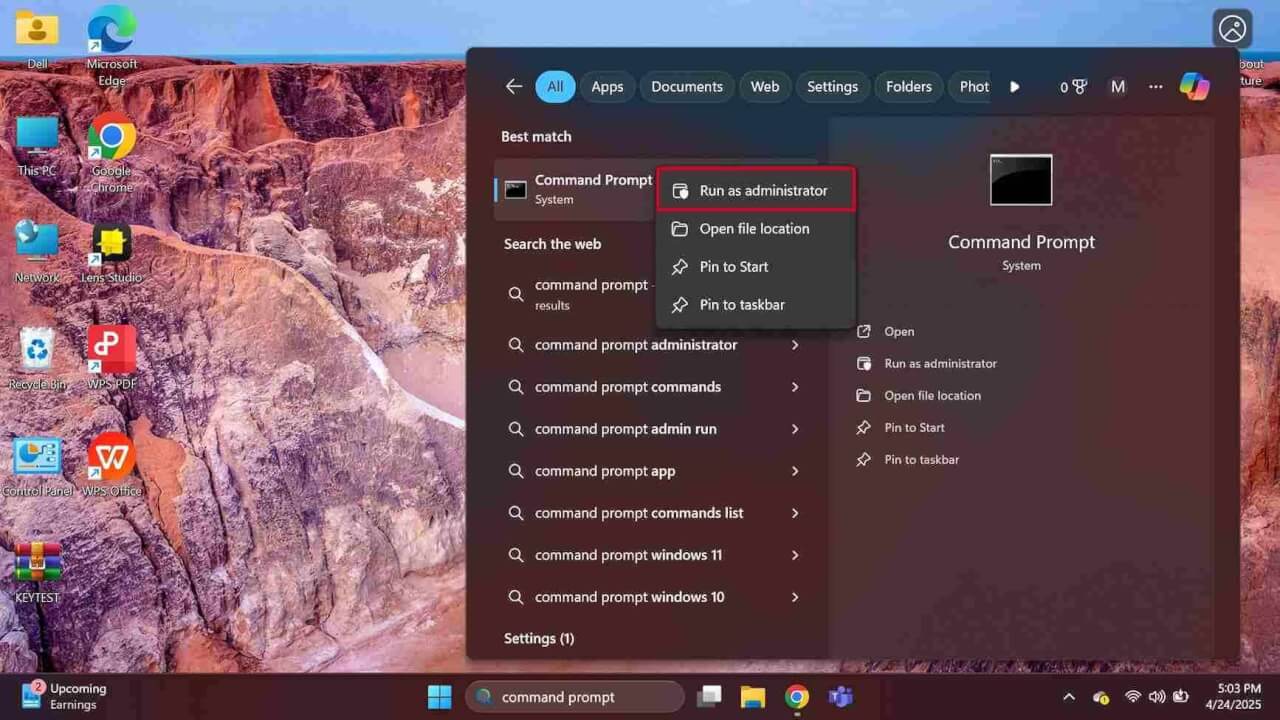The width and height of the screenshot is (1280, 720).
Task: Expand the 'command prompt administrator' search suggestion
Action: (x=795, y=345)
